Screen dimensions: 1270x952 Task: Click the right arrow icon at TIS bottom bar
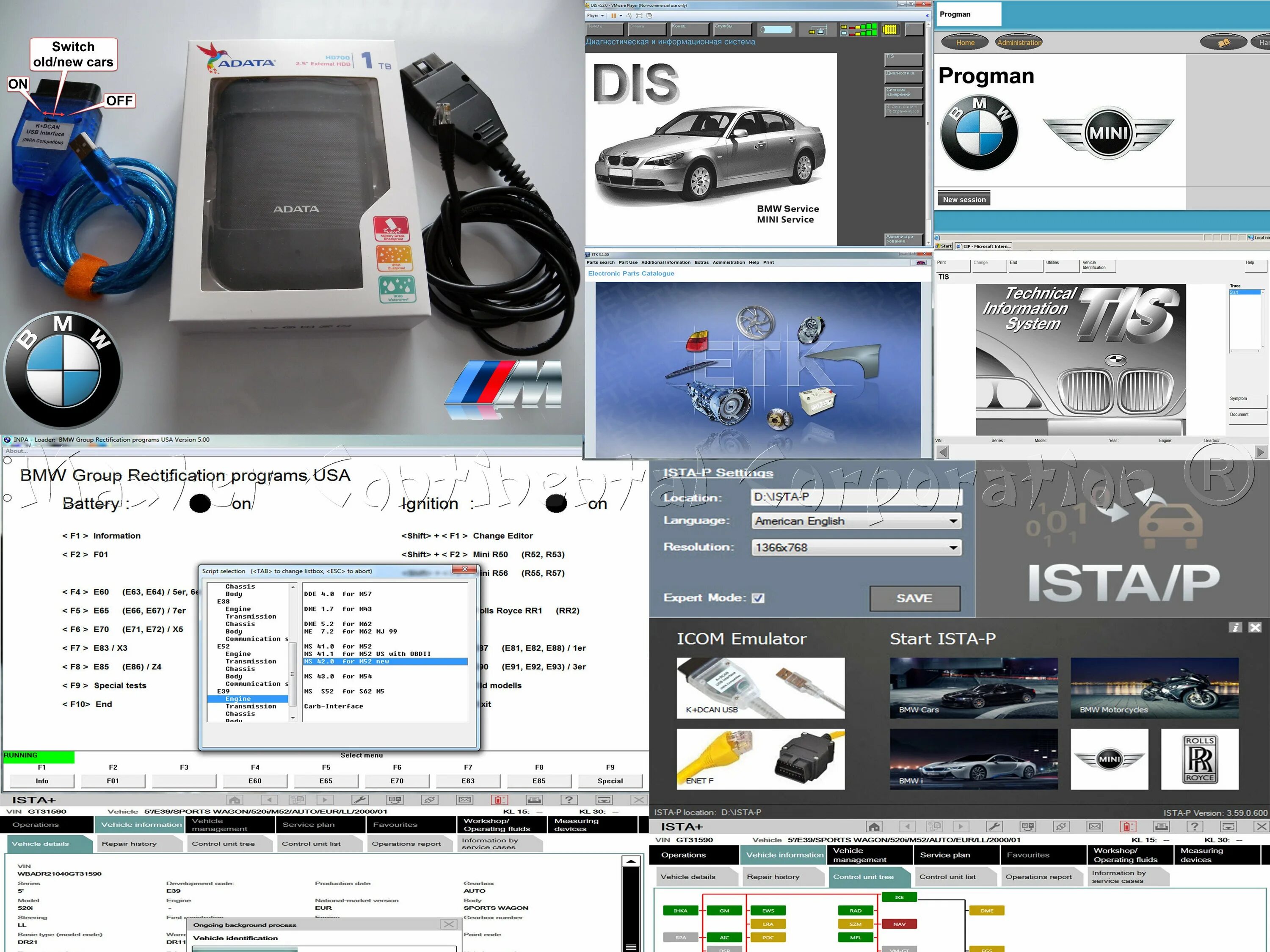click(x=1260, y=452)
